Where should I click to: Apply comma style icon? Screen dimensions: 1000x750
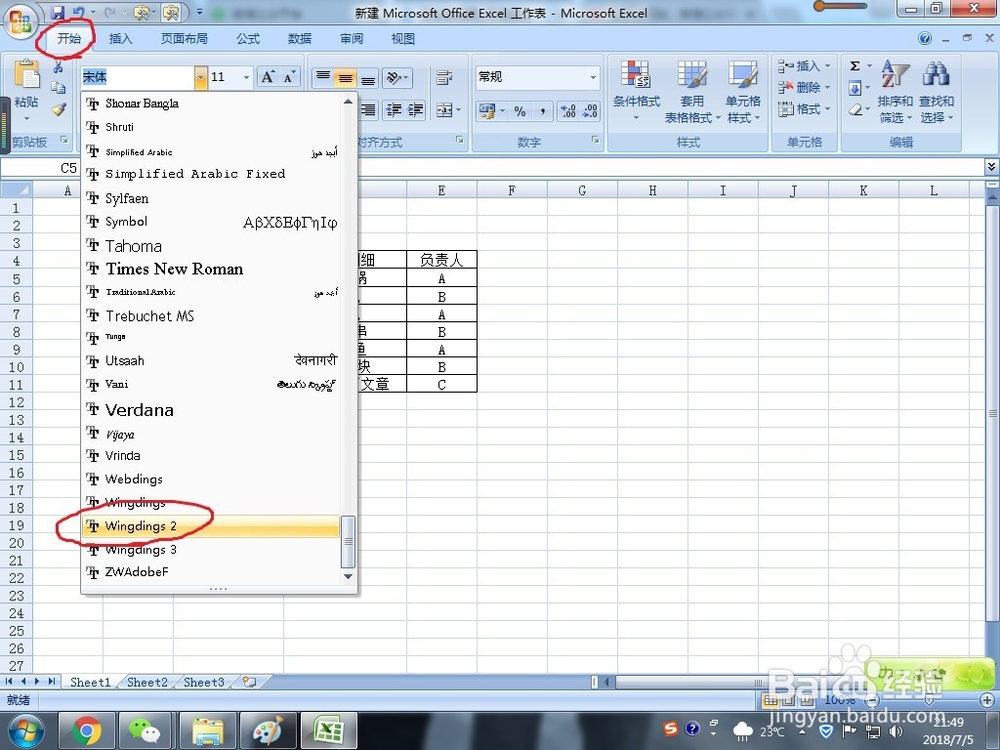543,111
